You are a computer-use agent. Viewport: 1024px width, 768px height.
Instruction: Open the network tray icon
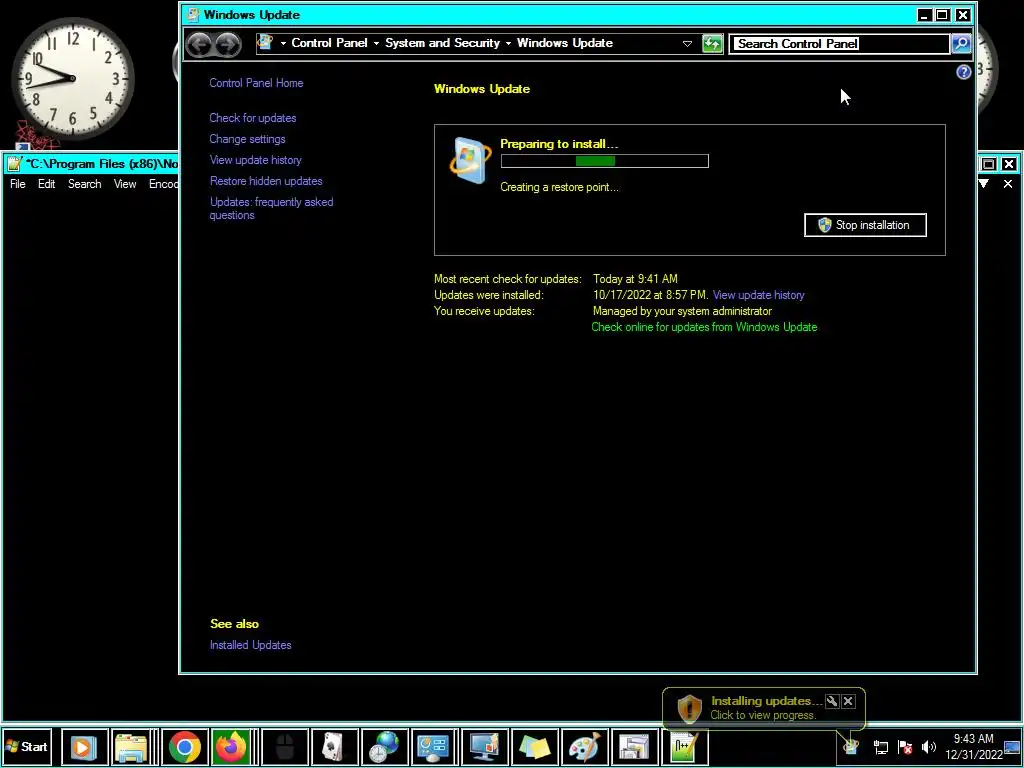pos(880,747)
